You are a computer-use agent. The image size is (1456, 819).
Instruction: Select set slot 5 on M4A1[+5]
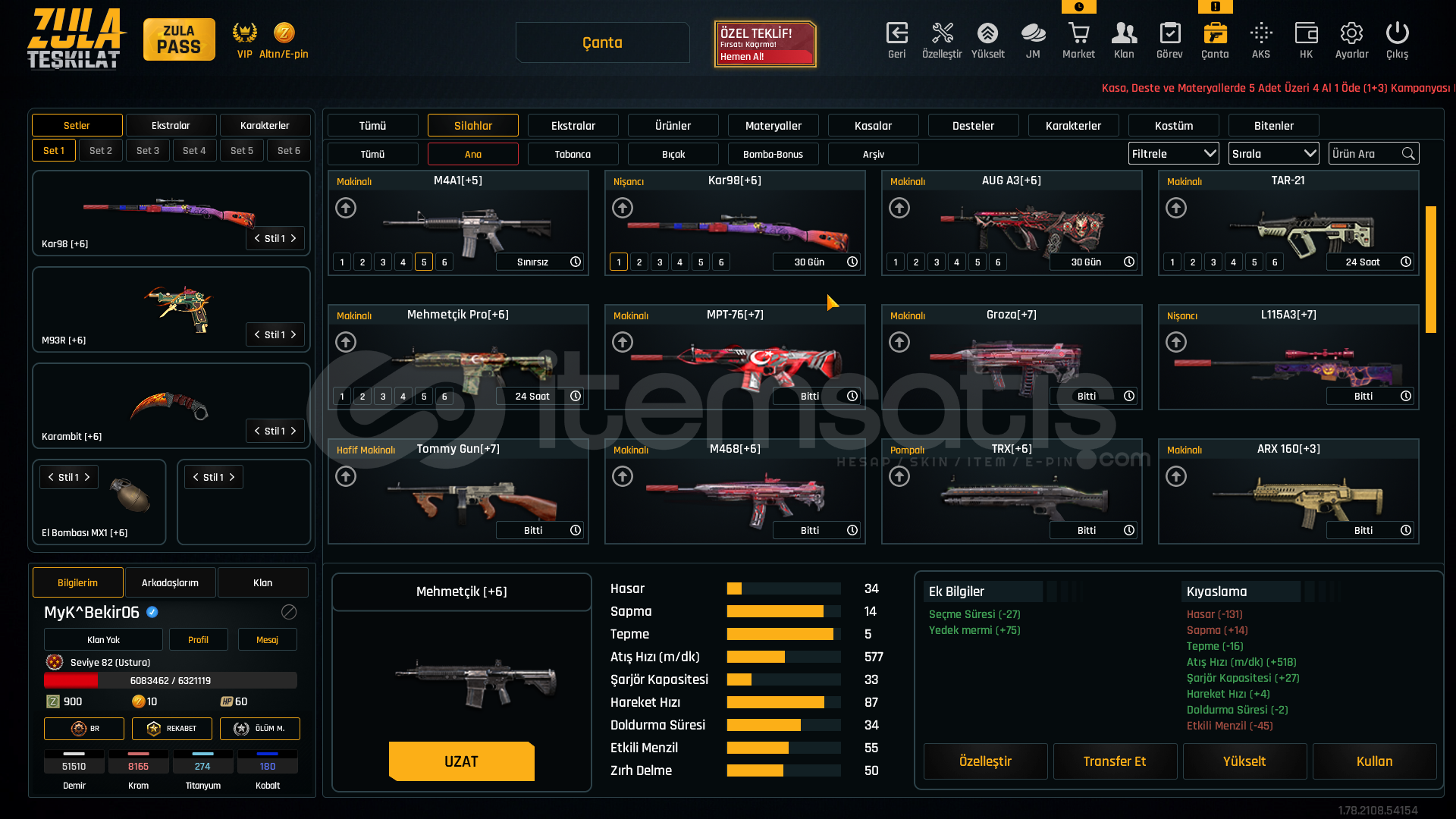[x=424, y=262]
